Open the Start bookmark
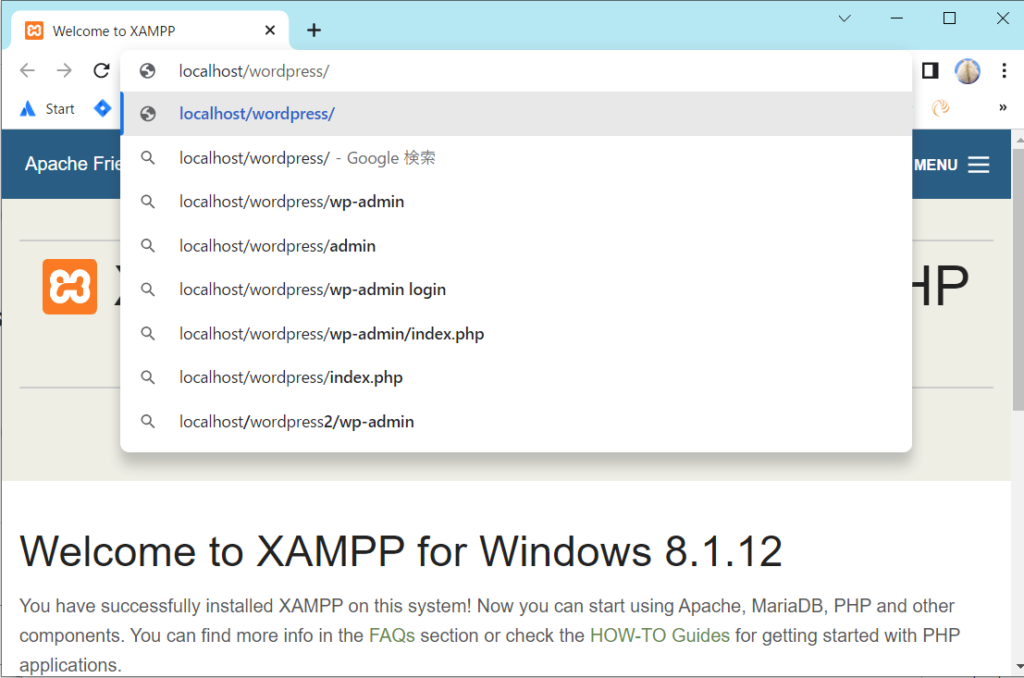Viewport: 1024px width, 678px height. point(48,108)
